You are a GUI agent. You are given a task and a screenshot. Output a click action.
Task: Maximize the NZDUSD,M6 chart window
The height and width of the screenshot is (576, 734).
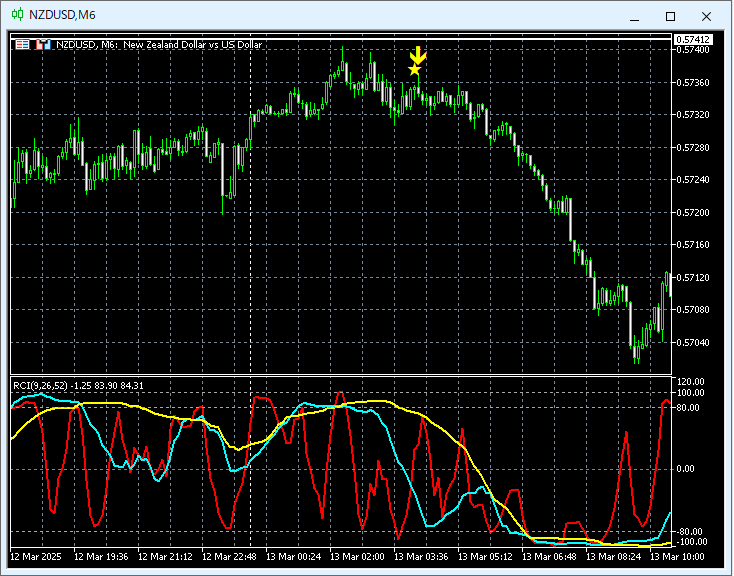pos(670,16)
